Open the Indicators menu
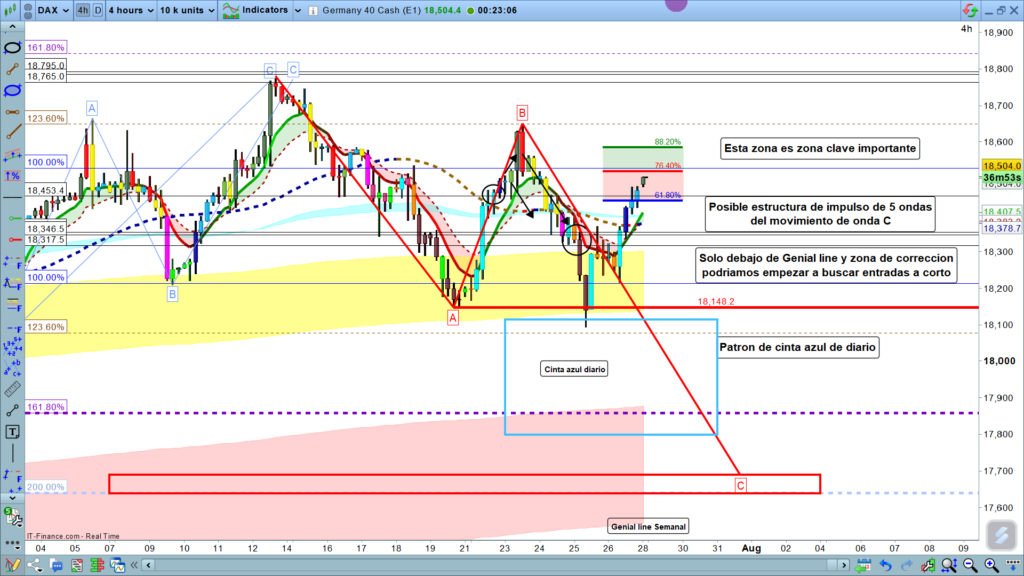 tap(256, 11)
